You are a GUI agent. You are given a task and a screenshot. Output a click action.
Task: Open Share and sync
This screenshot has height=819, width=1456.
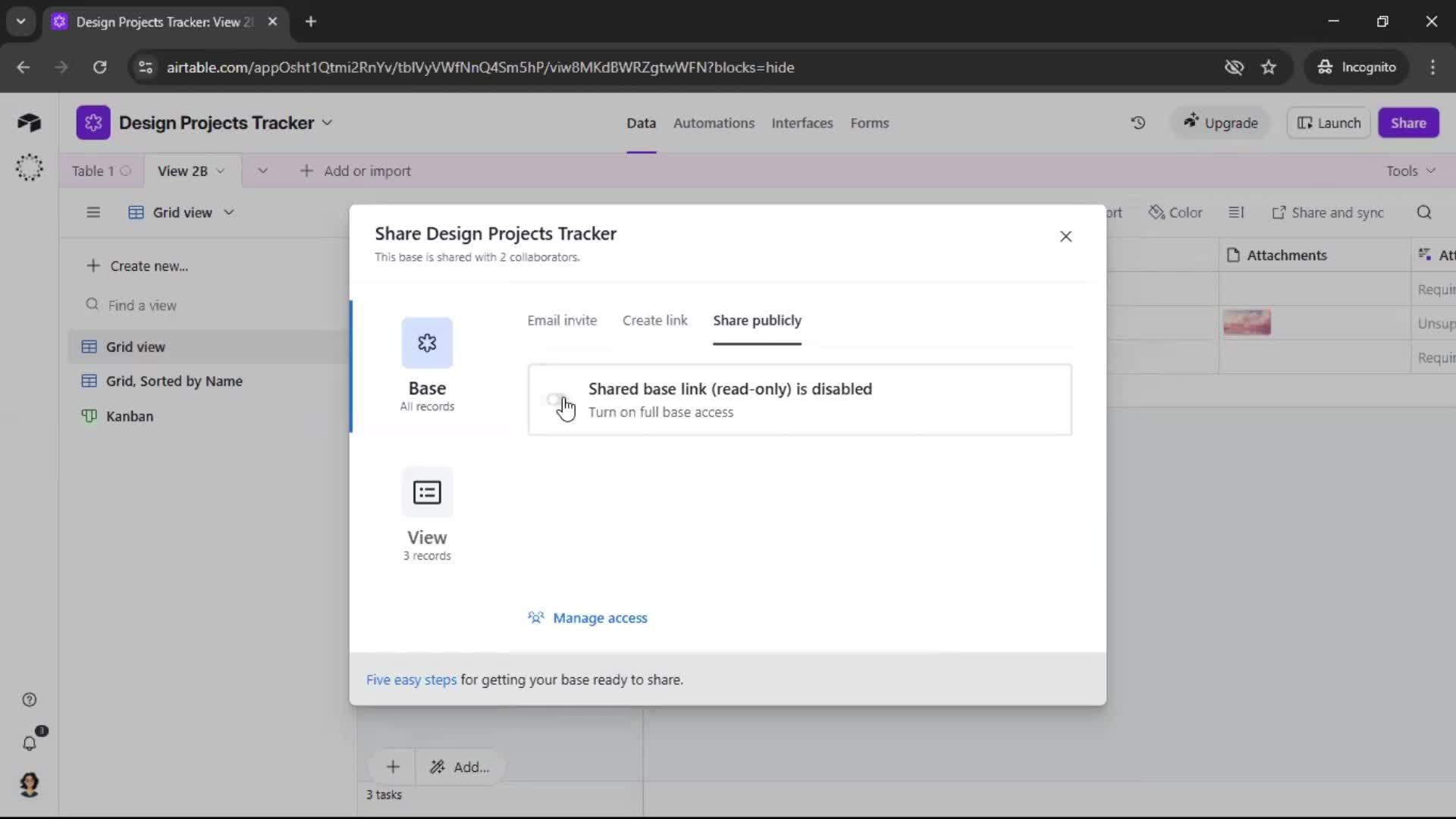click(x=1328, y=213)
